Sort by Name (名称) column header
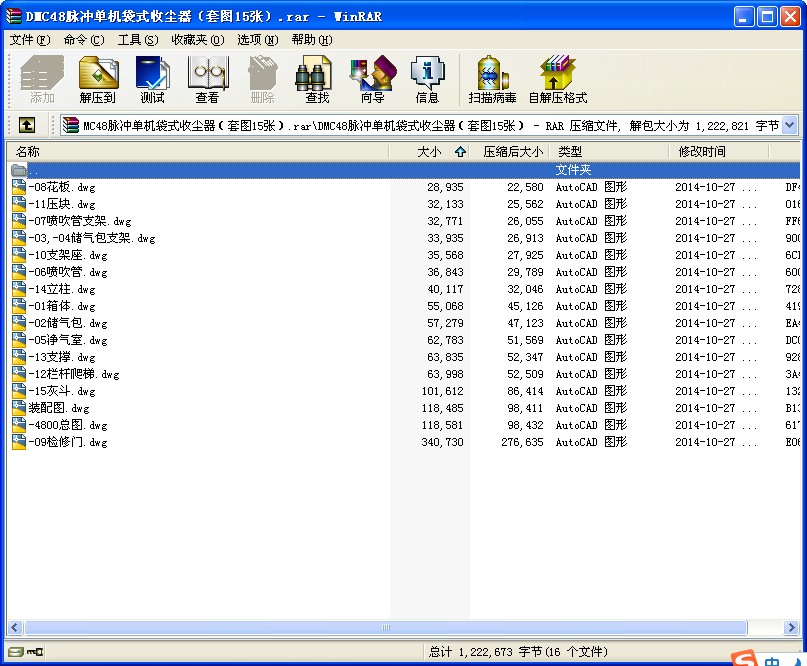This screenshot has width=807, height=666. [x=198, y=151]
